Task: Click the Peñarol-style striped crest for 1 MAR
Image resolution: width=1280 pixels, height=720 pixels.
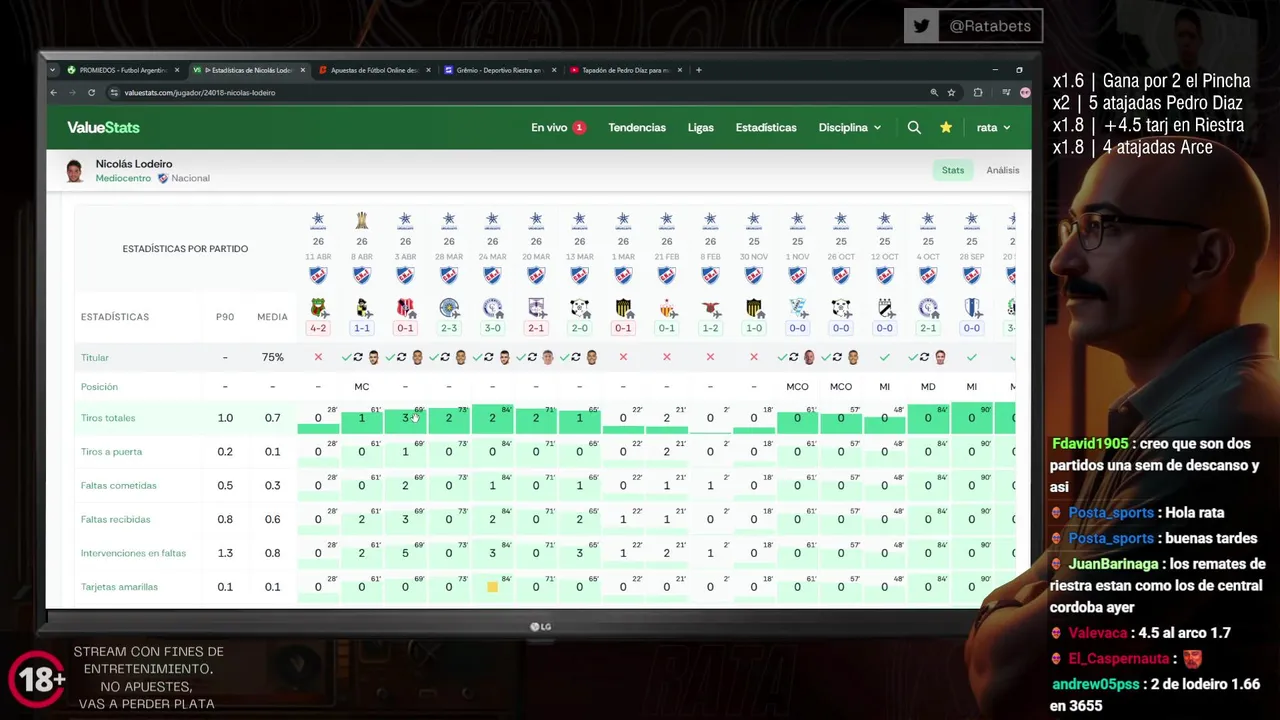Action: 623,308
